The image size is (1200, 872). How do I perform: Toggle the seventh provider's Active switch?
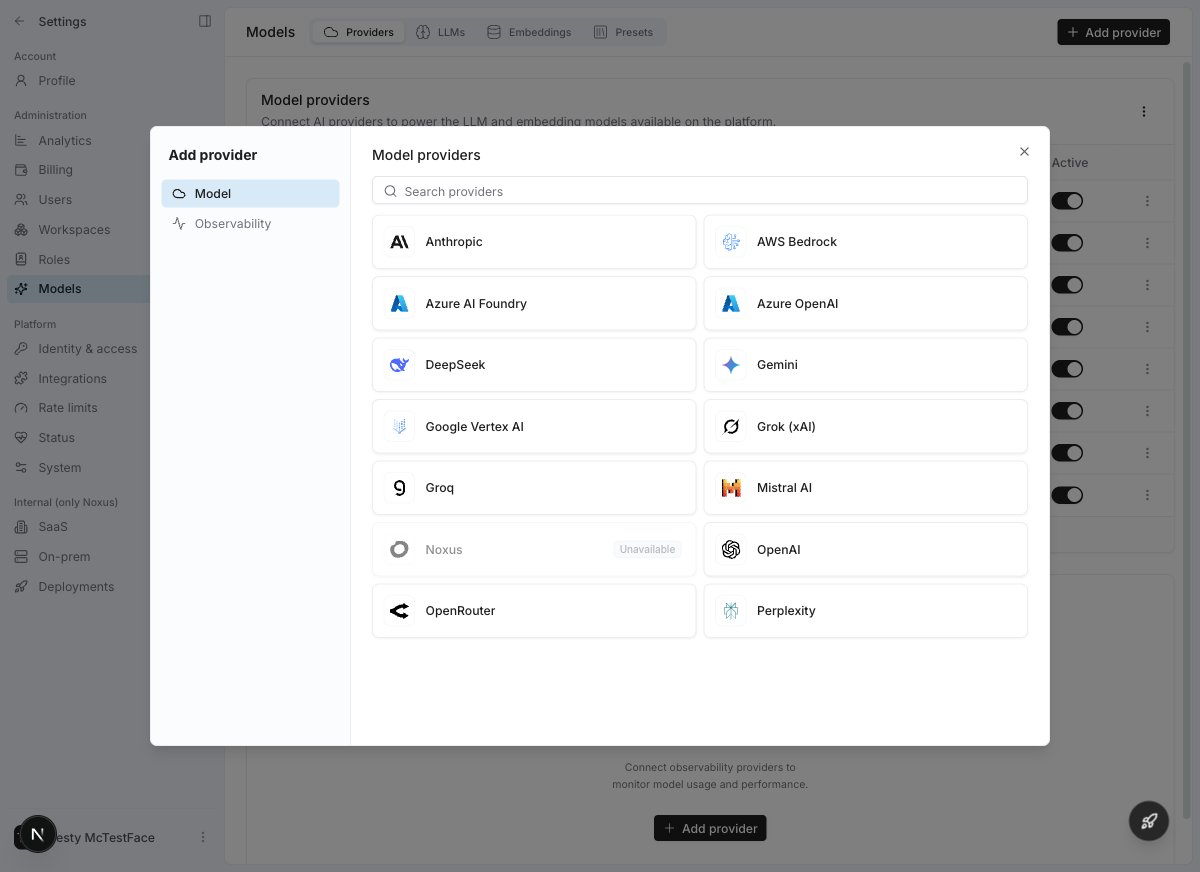[x=1067, y=453]
